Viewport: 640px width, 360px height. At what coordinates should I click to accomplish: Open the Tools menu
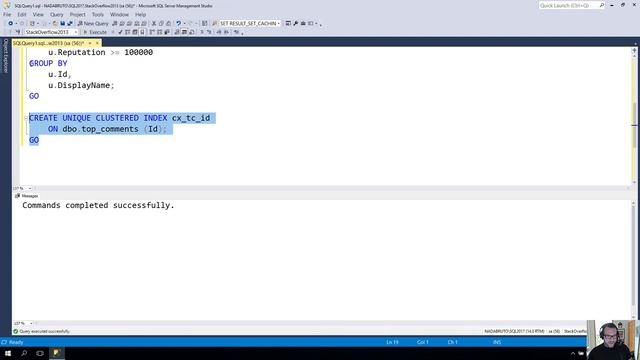point(98,14)
